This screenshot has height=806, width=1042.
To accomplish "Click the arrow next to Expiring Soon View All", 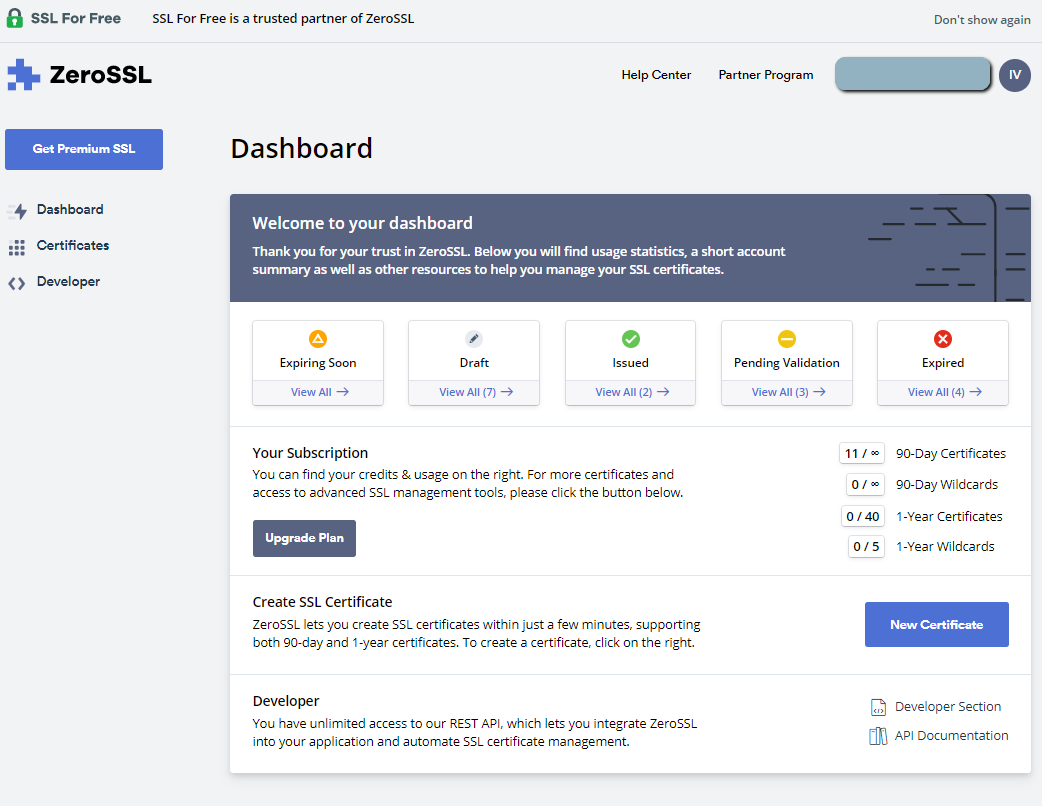I will pos(343,392).
